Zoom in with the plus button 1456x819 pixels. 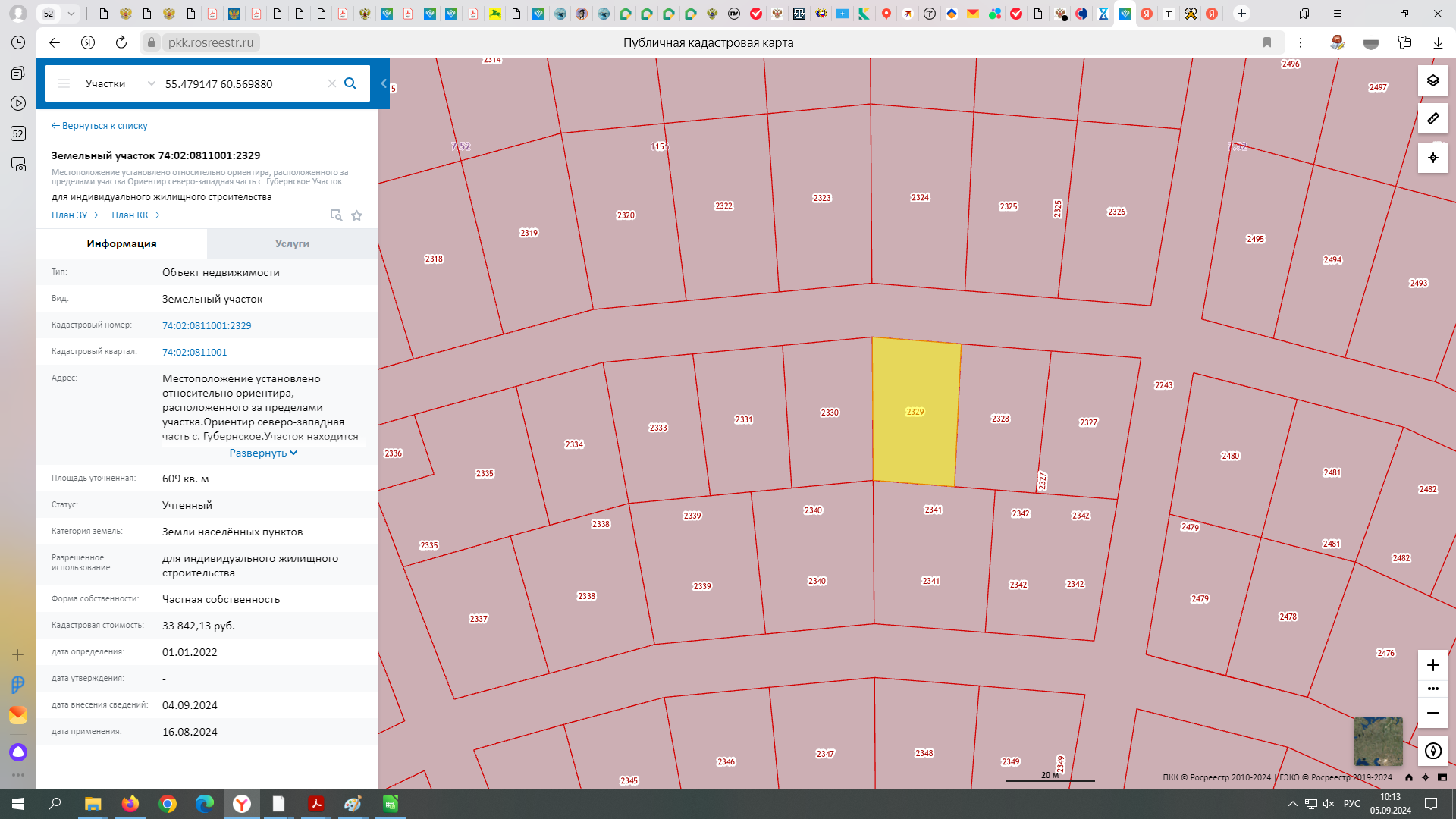click(x=1432, y=666)
